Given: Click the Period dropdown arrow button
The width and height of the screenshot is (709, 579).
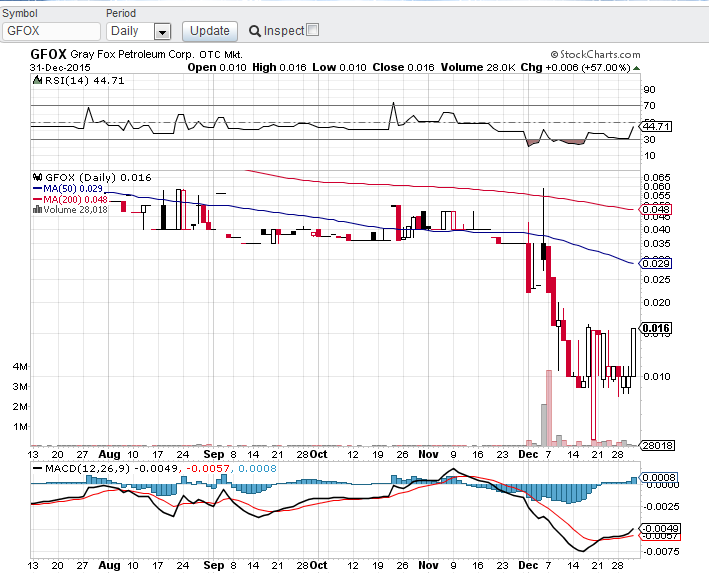Looking at the screenshot, I should [162, 32].
